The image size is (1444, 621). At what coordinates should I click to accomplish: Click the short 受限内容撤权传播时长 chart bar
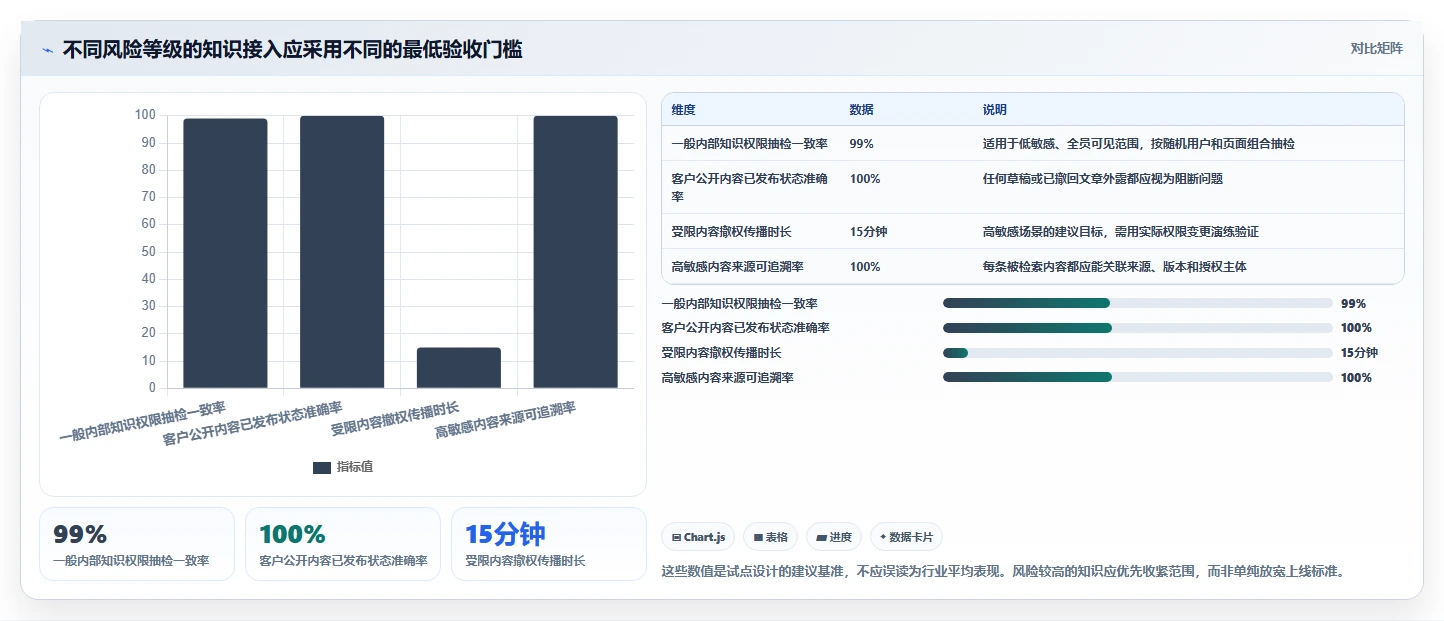point(459,367)
